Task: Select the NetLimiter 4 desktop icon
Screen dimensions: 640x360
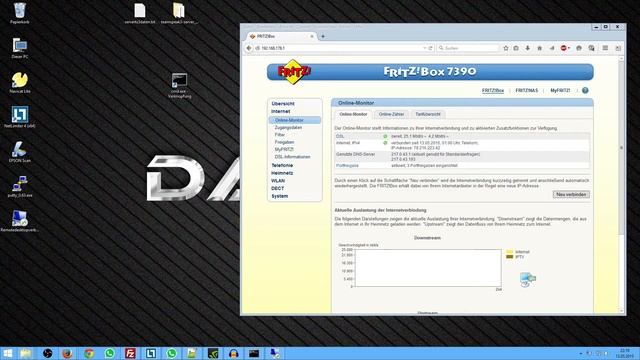Action: point(20,117)
